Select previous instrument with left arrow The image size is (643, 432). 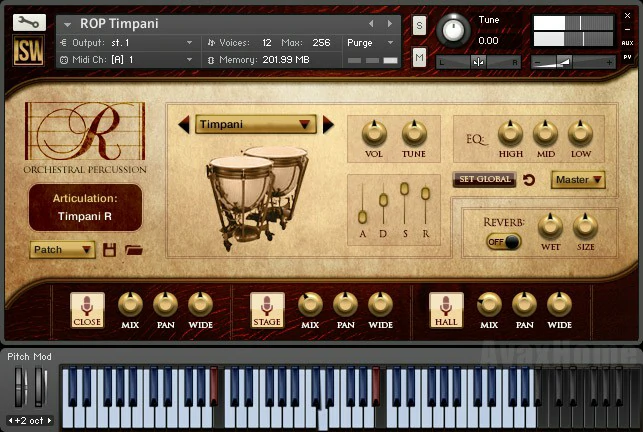coord(183,125)
